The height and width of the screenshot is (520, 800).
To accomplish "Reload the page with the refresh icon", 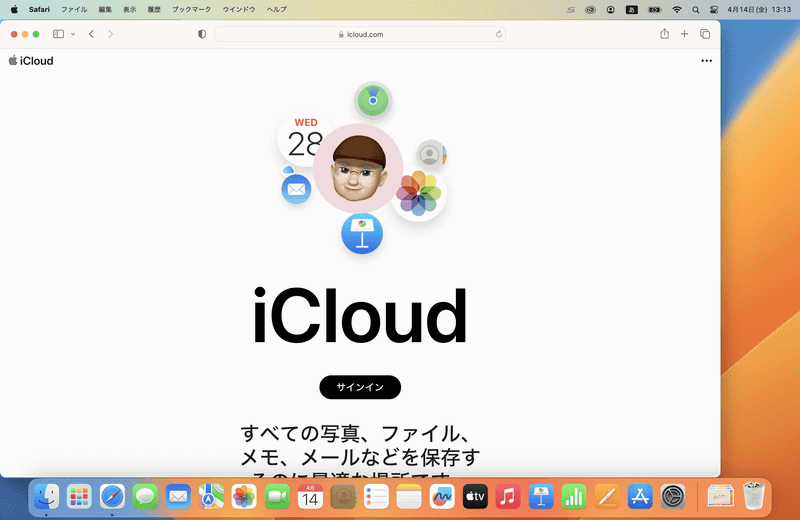I will [498, 34].
